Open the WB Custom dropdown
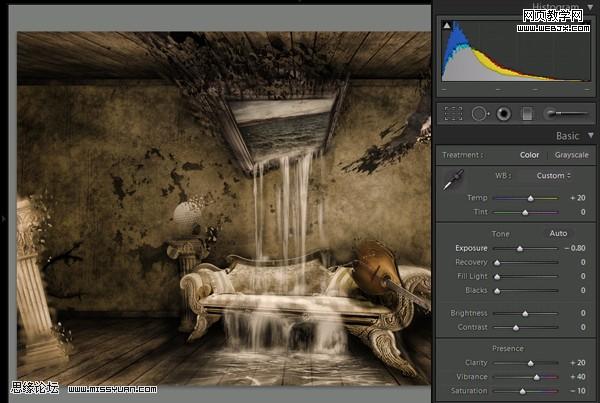 [553, 176]
